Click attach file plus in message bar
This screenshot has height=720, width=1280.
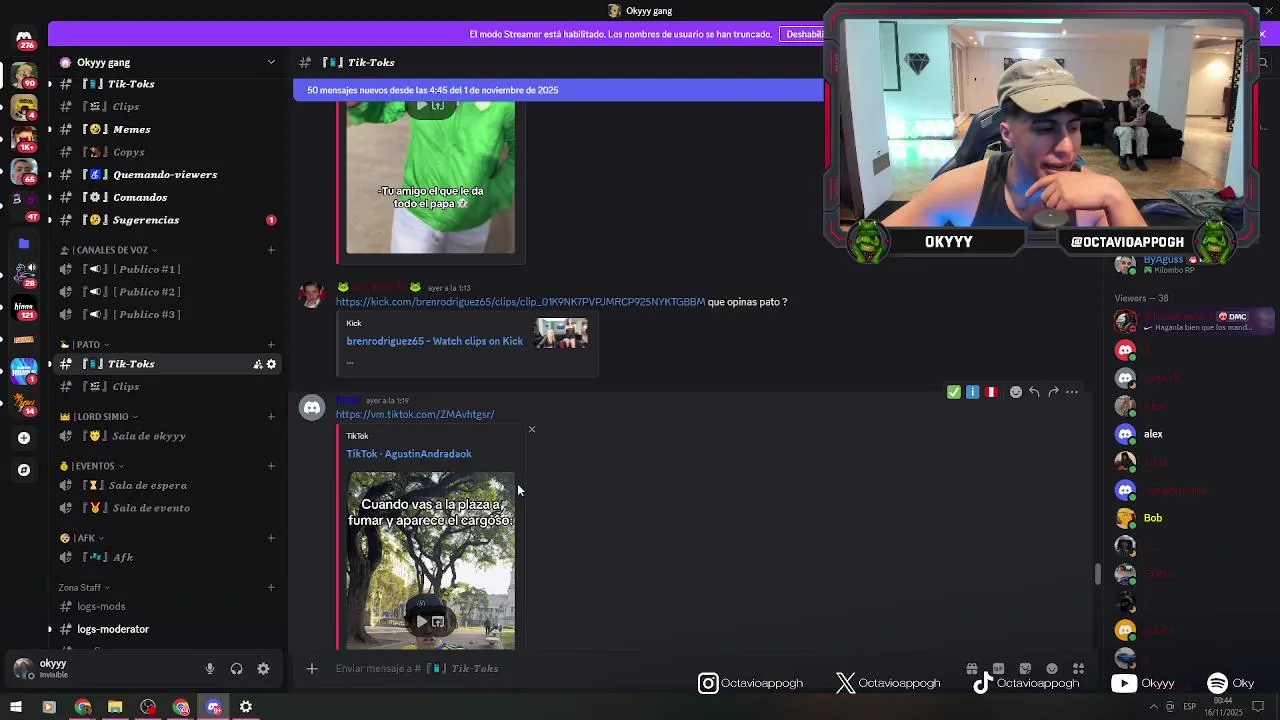pyautogui.click(x=312, y=668)
